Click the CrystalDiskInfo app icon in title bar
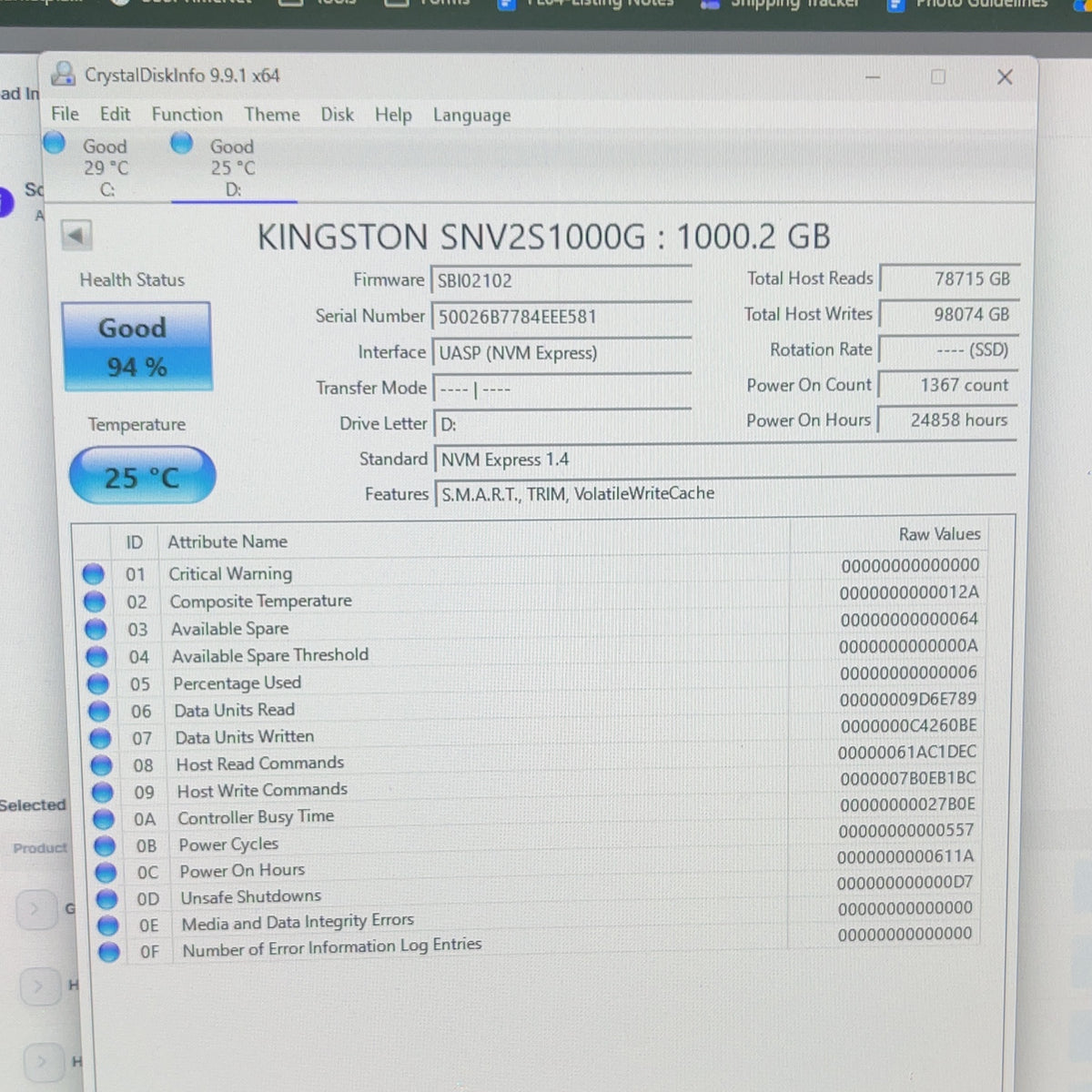The width and height of the screenshot is (1092, 1092). click(x=63, y=74)
